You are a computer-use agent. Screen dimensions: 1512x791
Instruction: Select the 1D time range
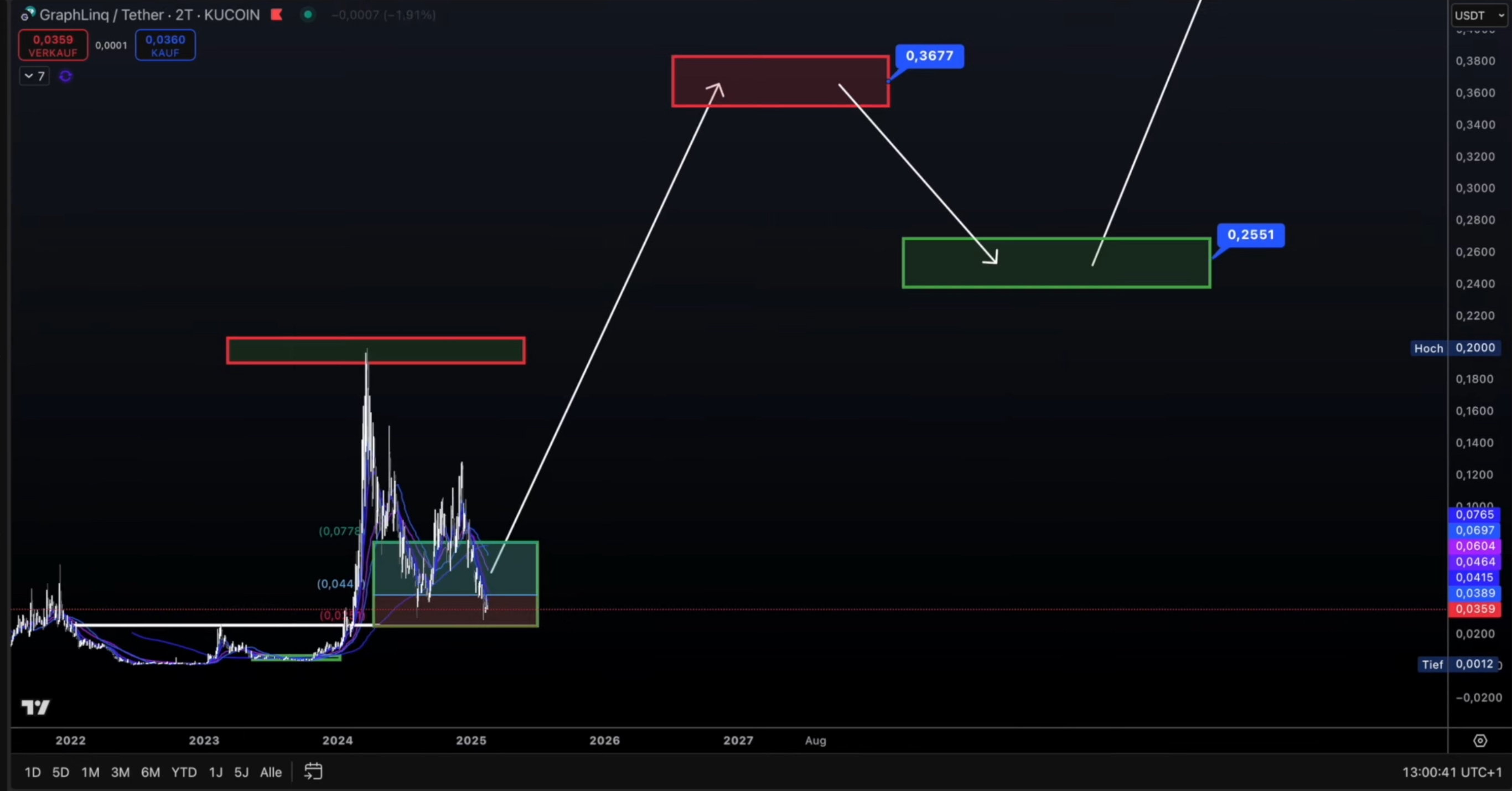32,772
